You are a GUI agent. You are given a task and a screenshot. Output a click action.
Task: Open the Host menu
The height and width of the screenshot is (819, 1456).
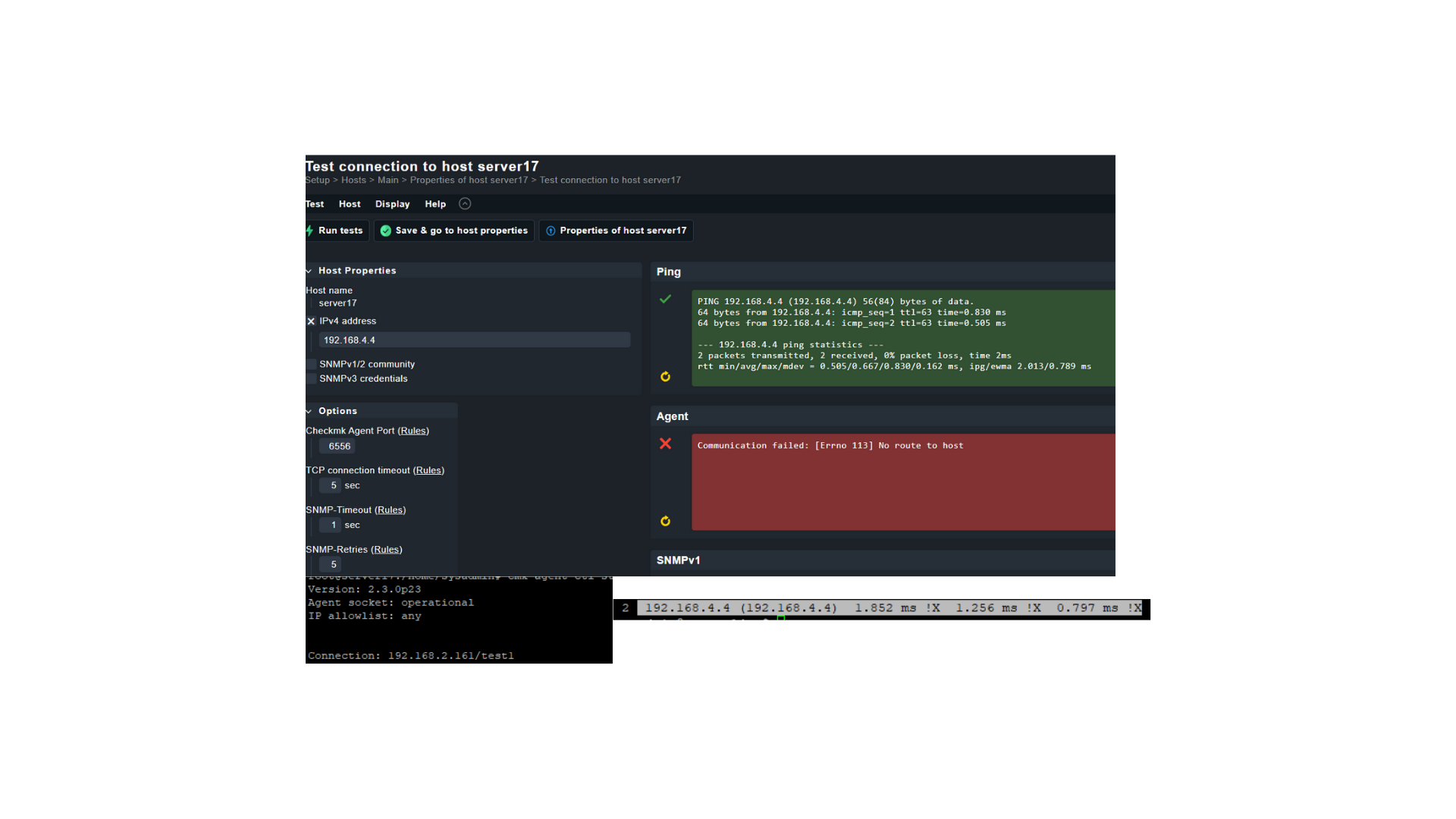tap(350, 204)
